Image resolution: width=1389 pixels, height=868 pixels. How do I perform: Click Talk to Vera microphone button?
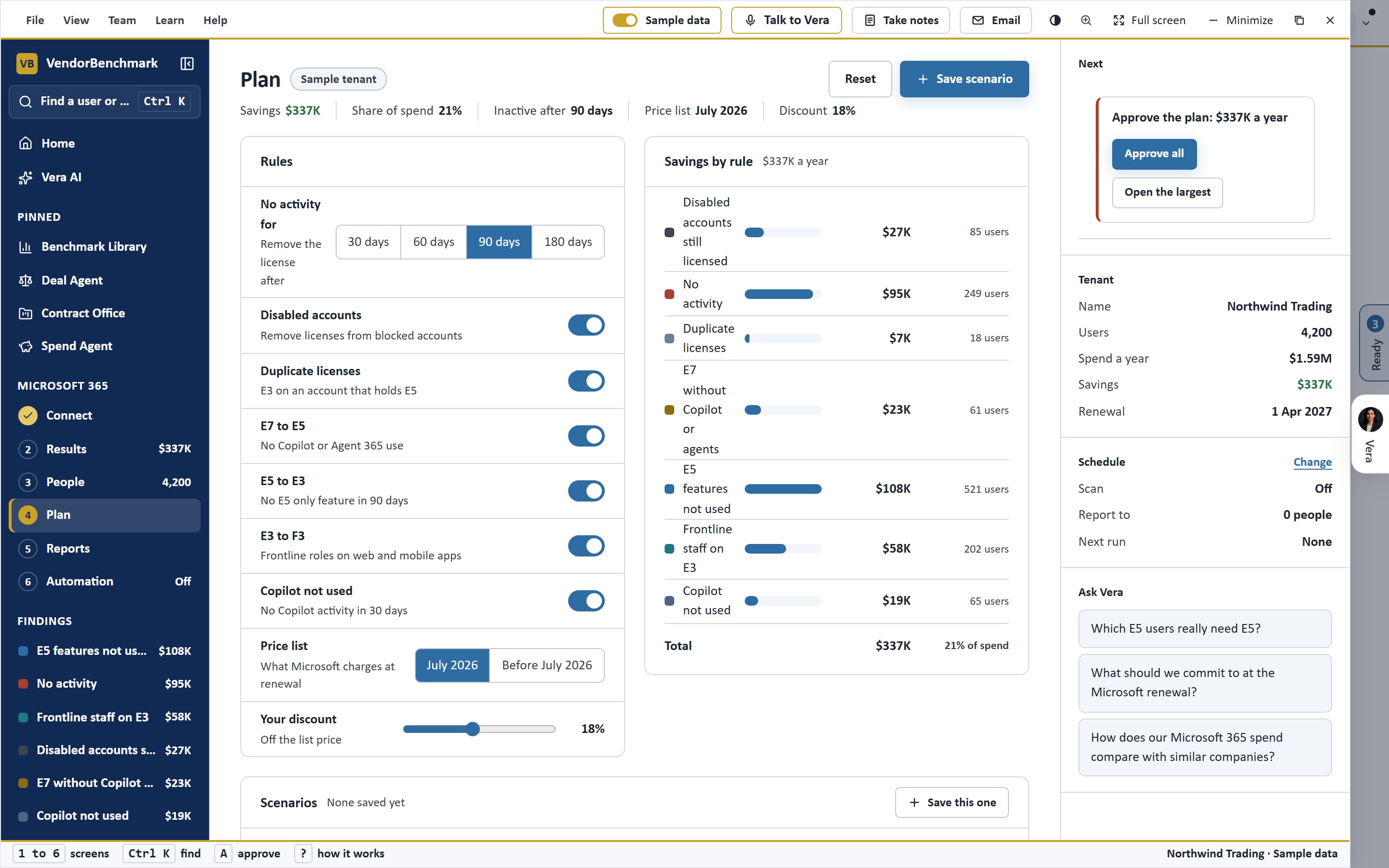pos(786,20)
